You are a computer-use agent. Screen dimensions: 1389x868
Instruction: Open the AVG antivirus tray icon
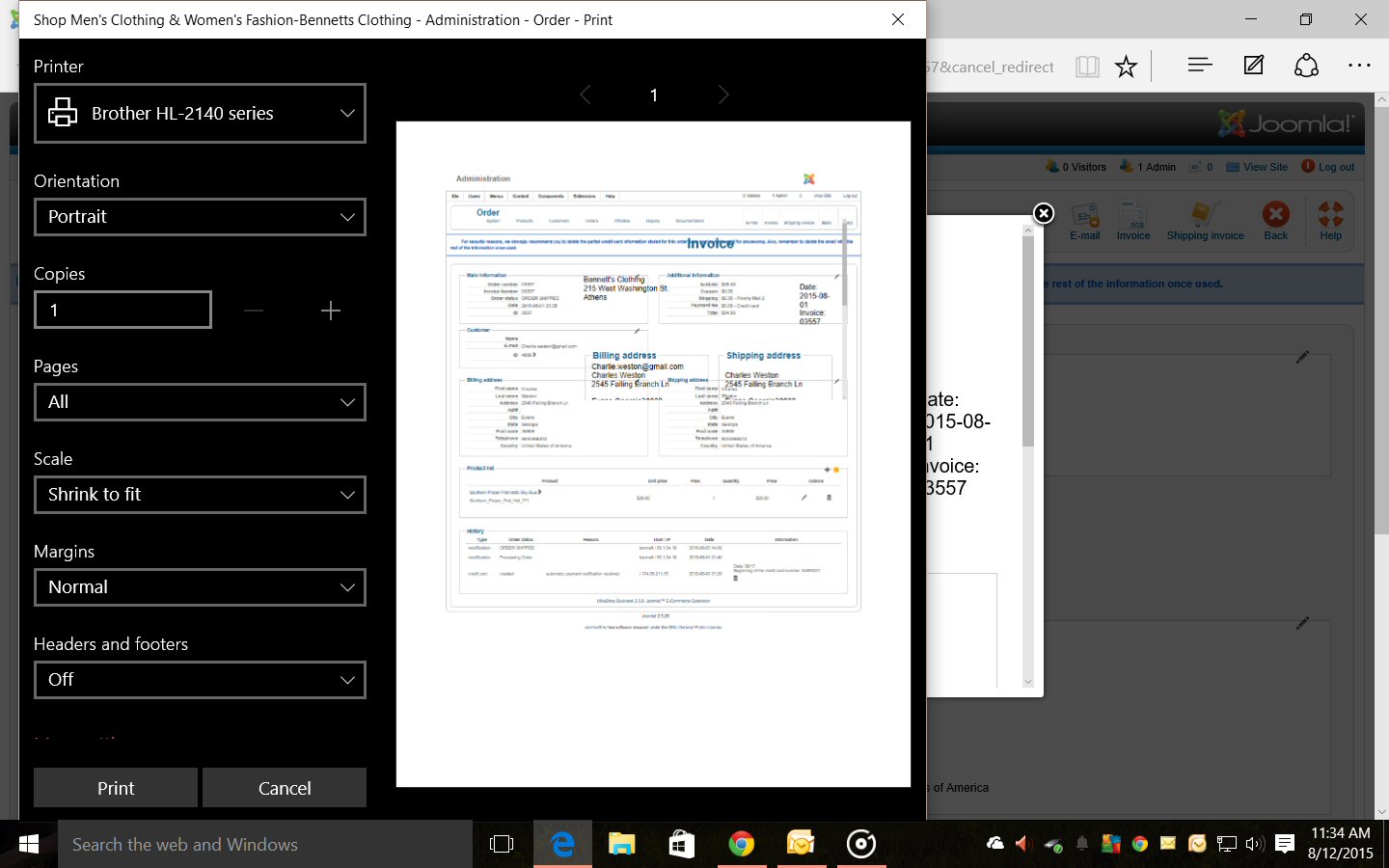tap(1111, 844)
